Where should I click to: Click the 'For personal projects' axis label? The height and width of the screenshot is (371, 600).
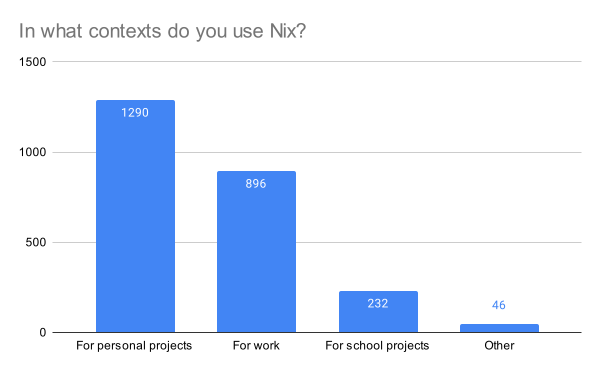(134, 346)
